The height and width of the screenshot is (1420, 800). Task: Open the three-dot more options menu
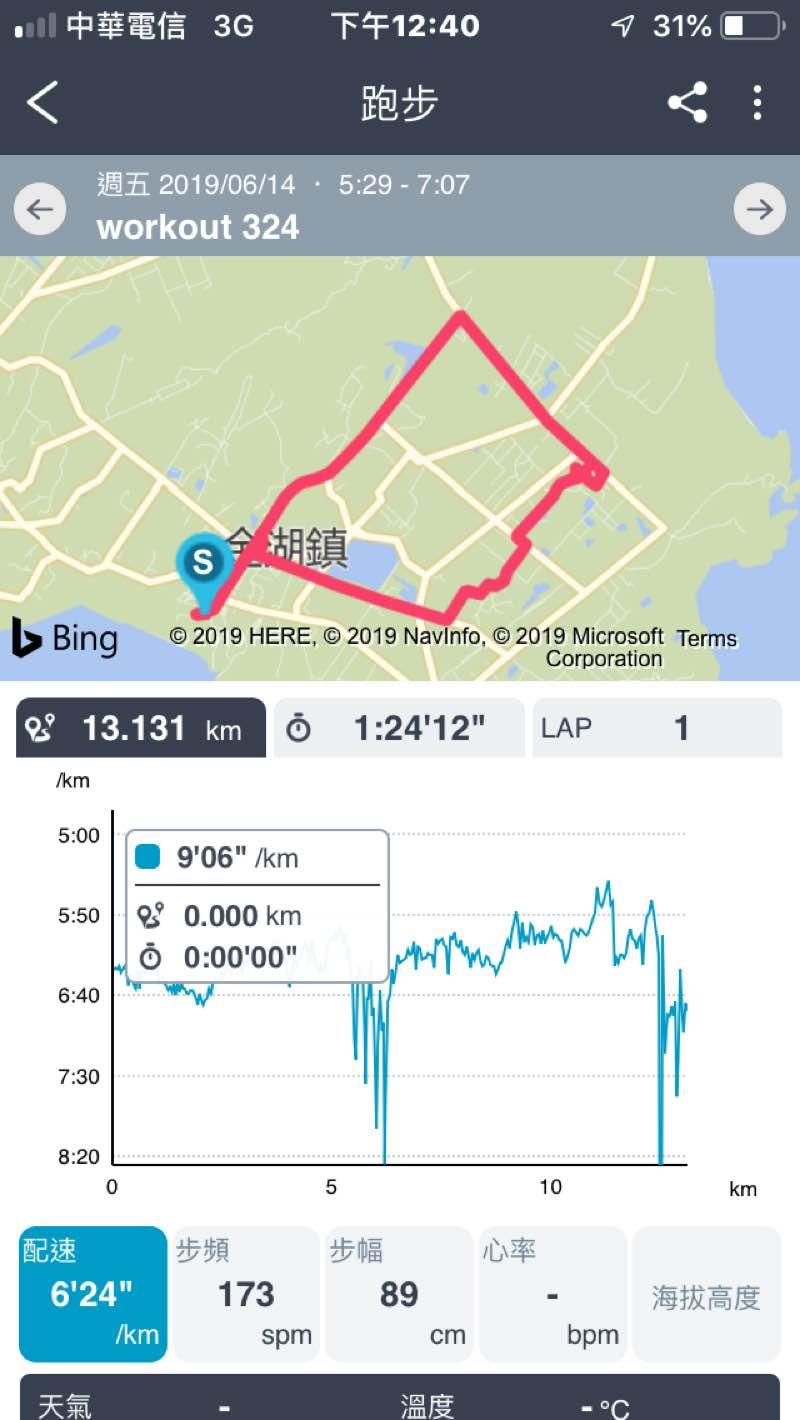(x=757, y=103)
